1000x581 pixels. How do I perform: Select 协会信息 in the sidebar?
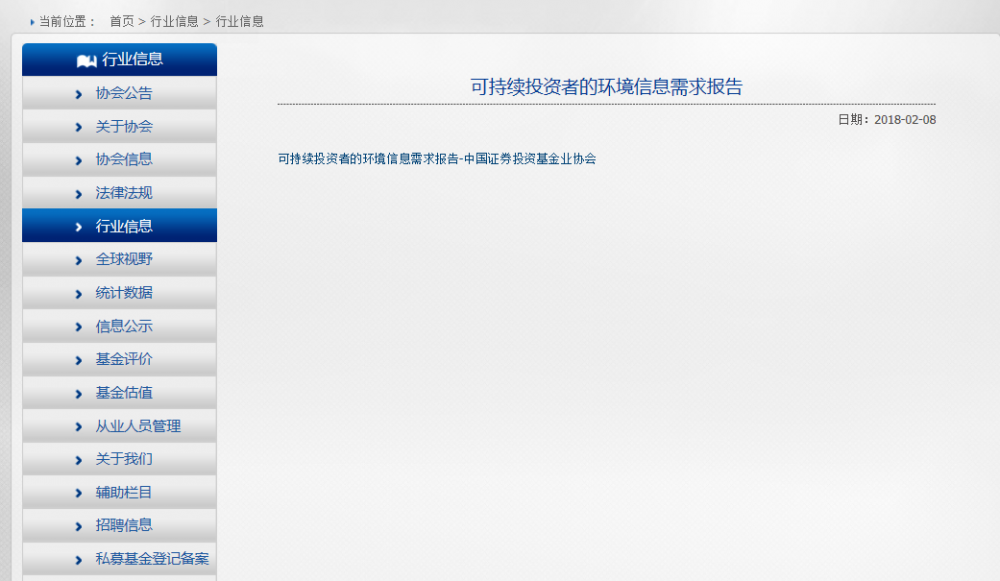119,159
